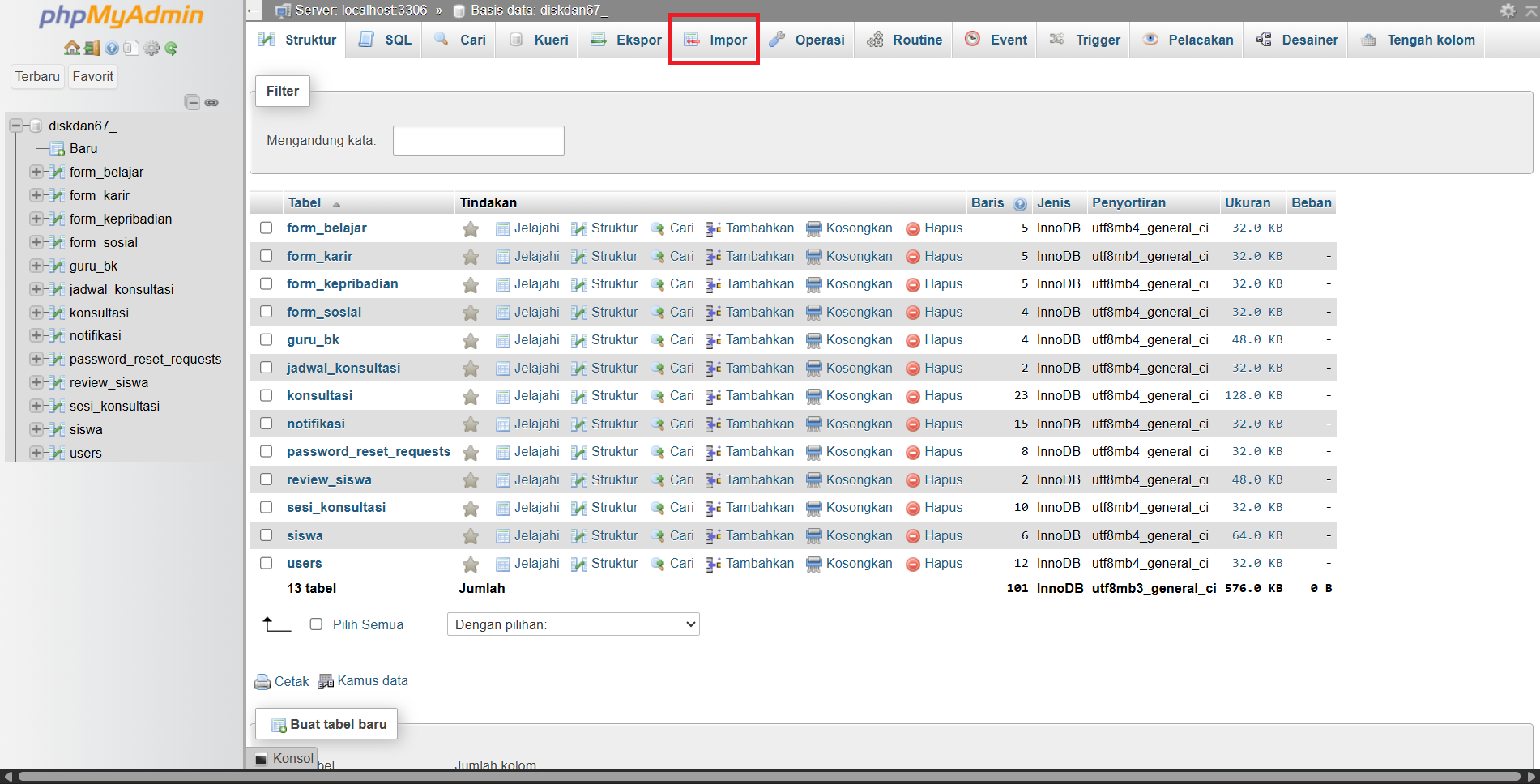Viewport: 1540px width, 784px height.
Task: Click the Hapus icon for siswa table
Action: tap(913, 536)
